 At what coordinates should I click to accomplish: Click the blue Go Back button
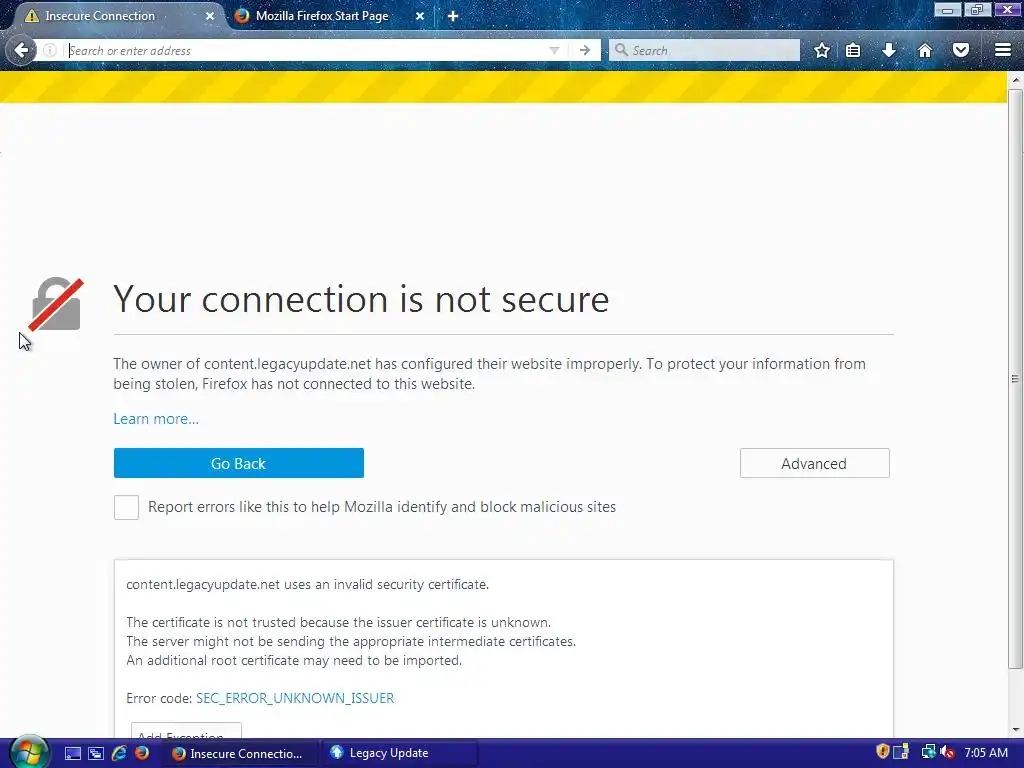[x=238, y=463]
